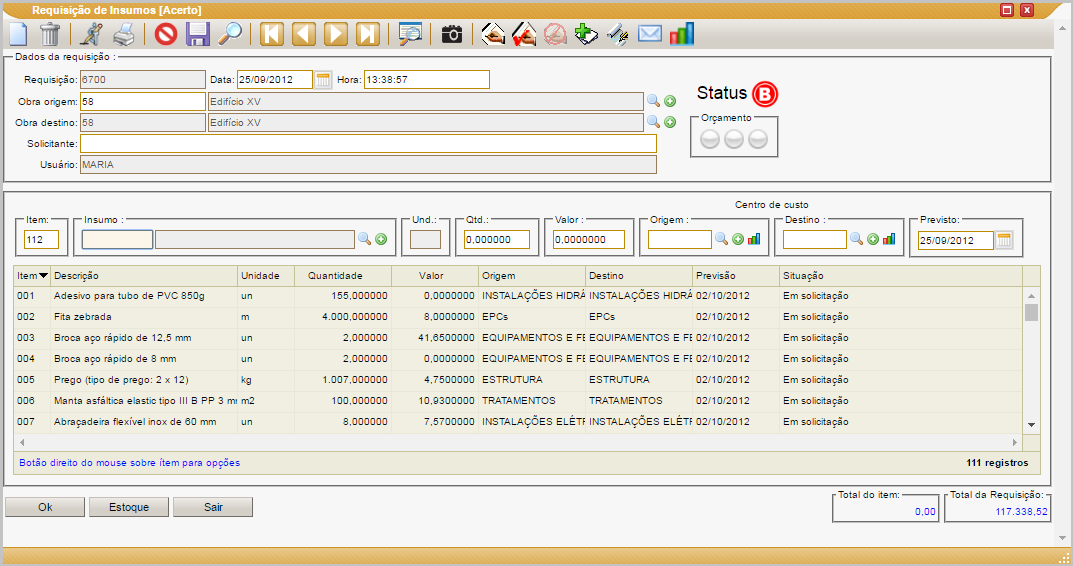The height and width of the screenshot is (566, 1073).
Task: Cancel with the red prohibited icon
Action: tap(166, 34)
